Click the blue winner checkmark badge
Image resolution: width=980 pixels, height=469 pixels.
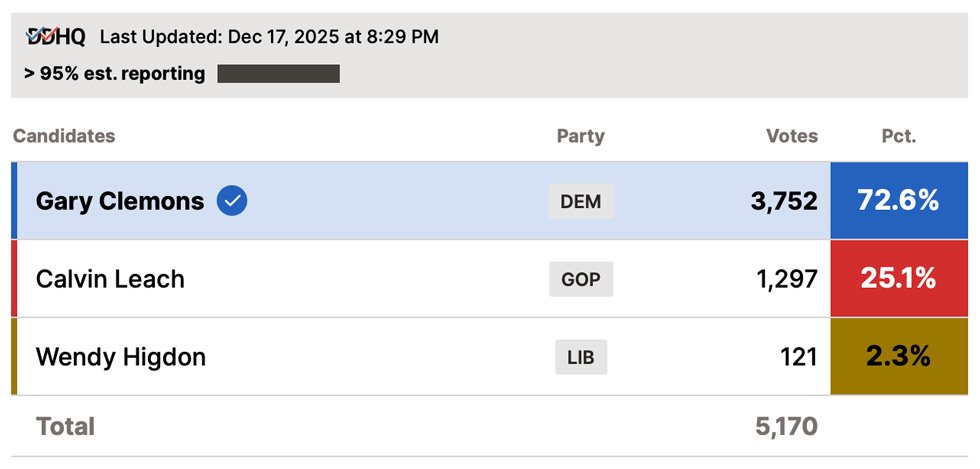pos(232,201)
